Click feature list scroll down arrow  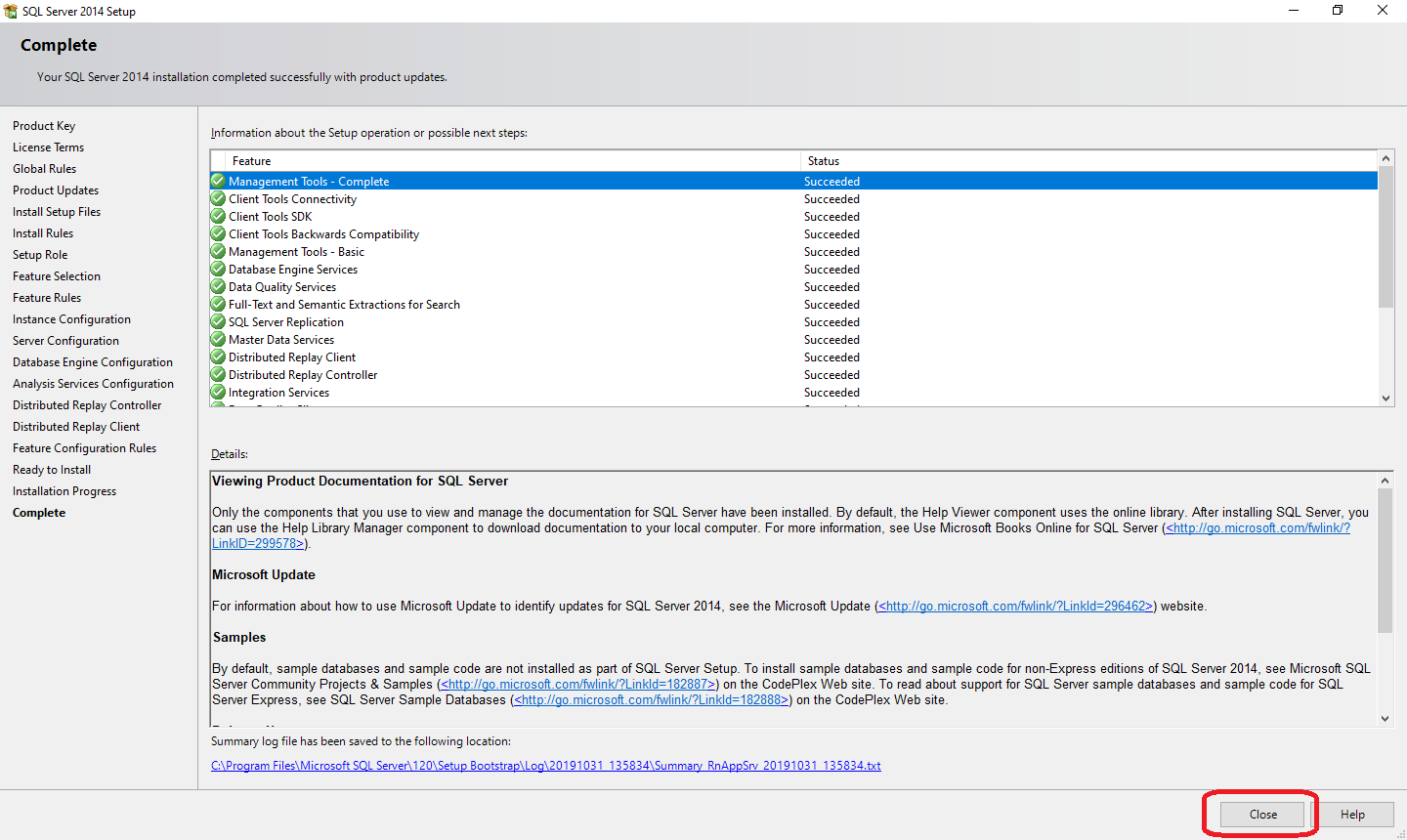tap(1386, 398)
